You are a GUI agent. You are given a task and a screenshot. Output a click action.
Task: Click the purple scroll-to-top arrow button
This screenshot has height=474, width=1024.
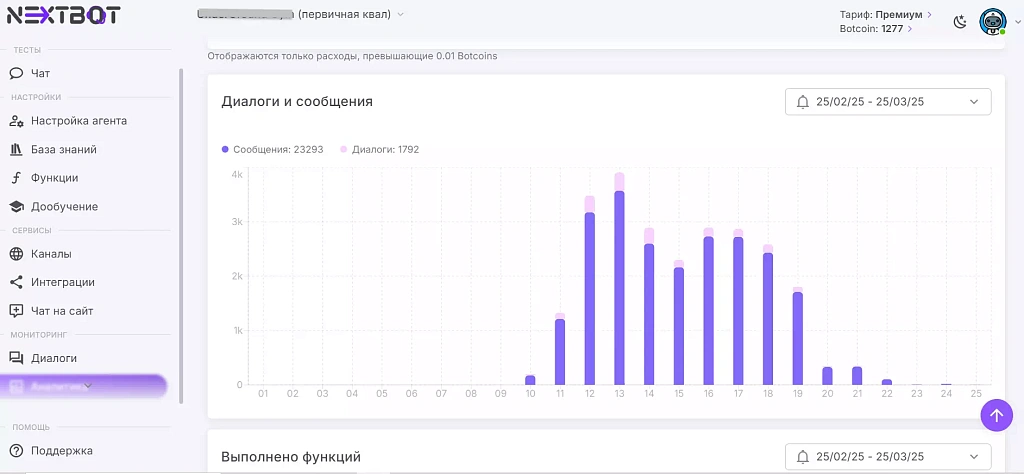[x=996, y=415]
